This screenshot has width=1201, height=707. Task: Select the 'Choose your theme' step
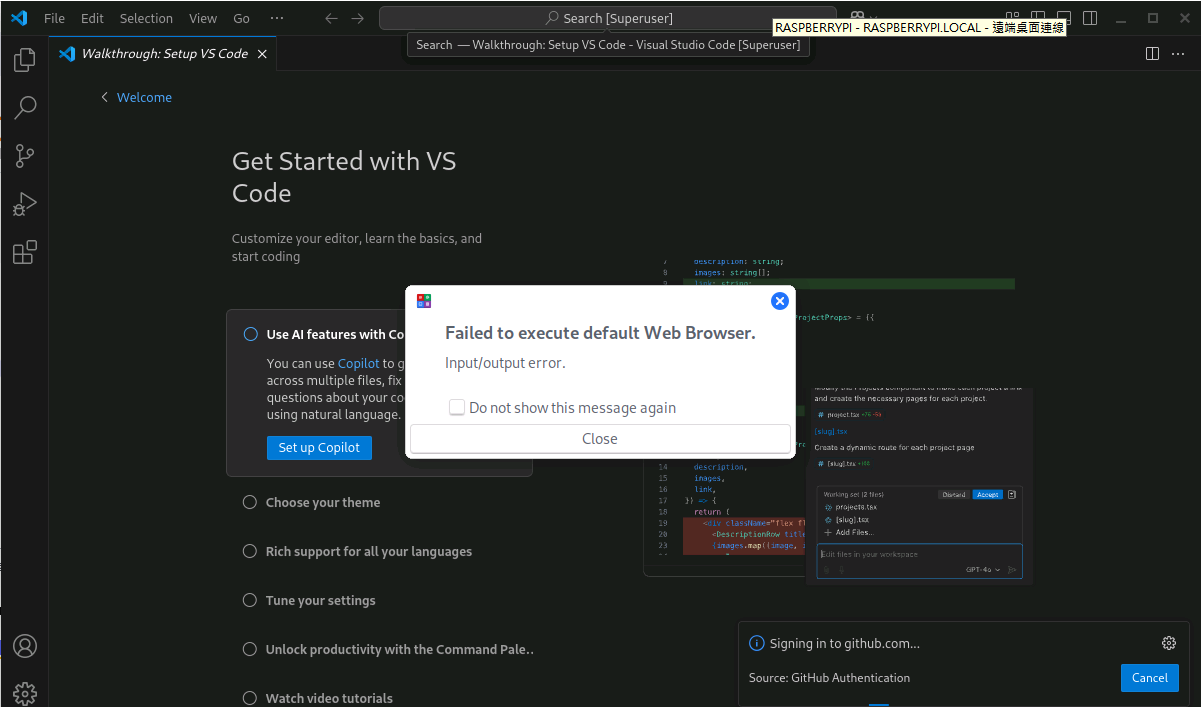coord(322,503)
